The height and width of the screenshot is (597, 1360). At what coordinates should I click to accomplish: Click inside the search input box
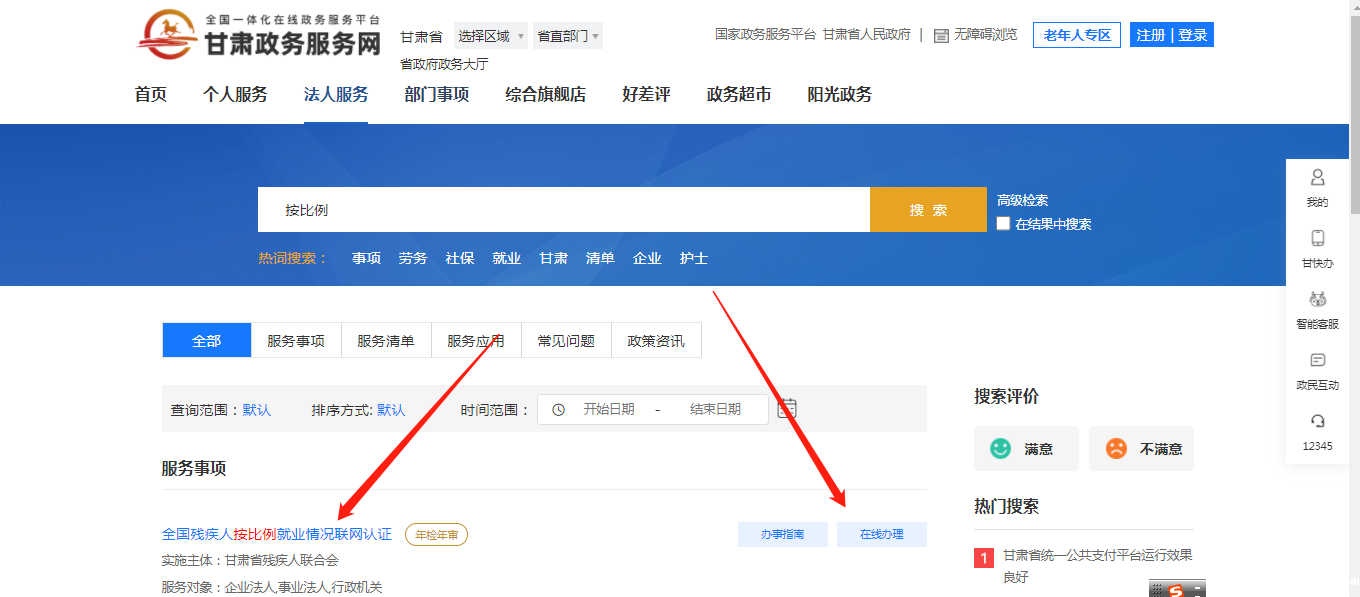560,209
